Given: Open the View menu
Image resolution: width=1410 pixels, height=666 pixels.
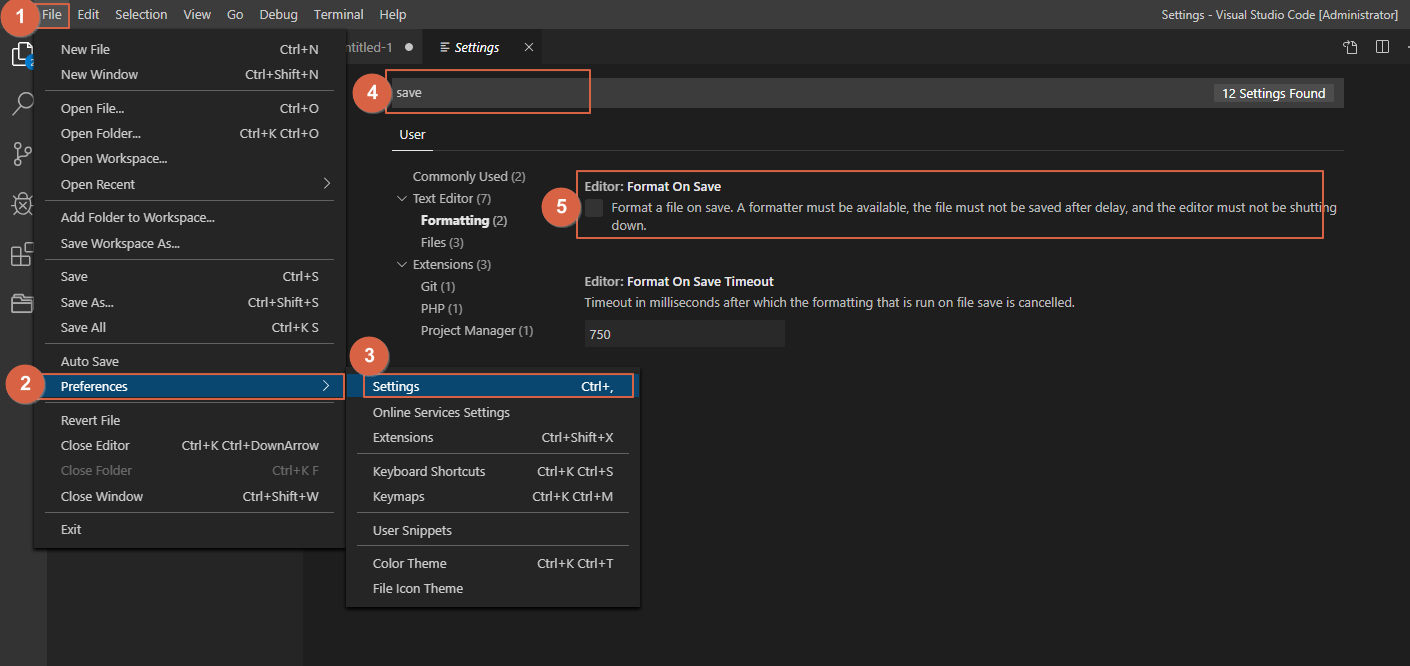Looking at the screenshot, I should click(x=197, y=15).
